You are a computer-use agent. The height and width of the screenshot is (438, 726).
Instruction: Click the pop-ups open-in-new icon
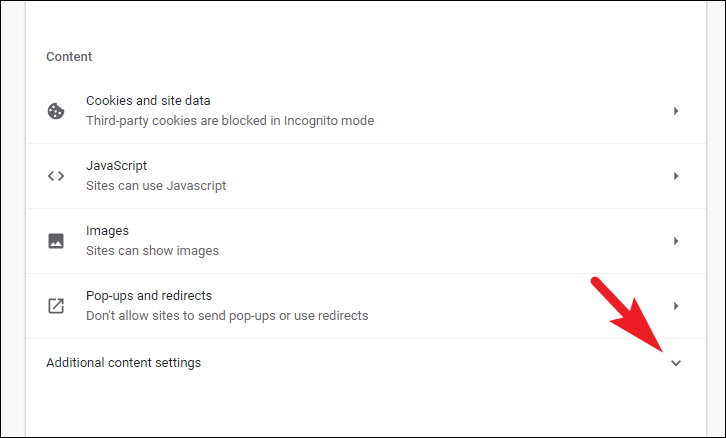(x=56, y=306)
